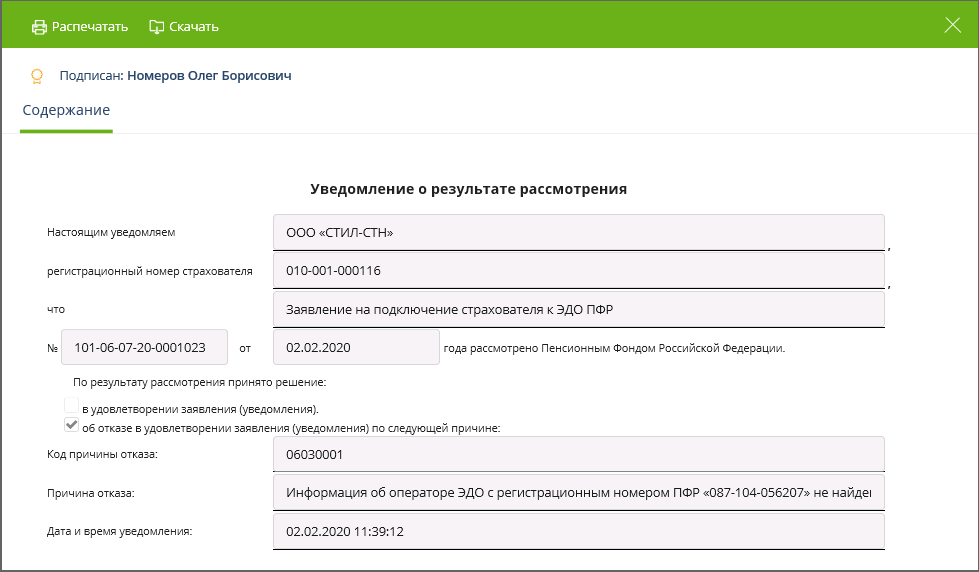Click the date field showing 02.02.2020
Image resolution: width=979 pixels, height=572 pixels.
(355, 348)
